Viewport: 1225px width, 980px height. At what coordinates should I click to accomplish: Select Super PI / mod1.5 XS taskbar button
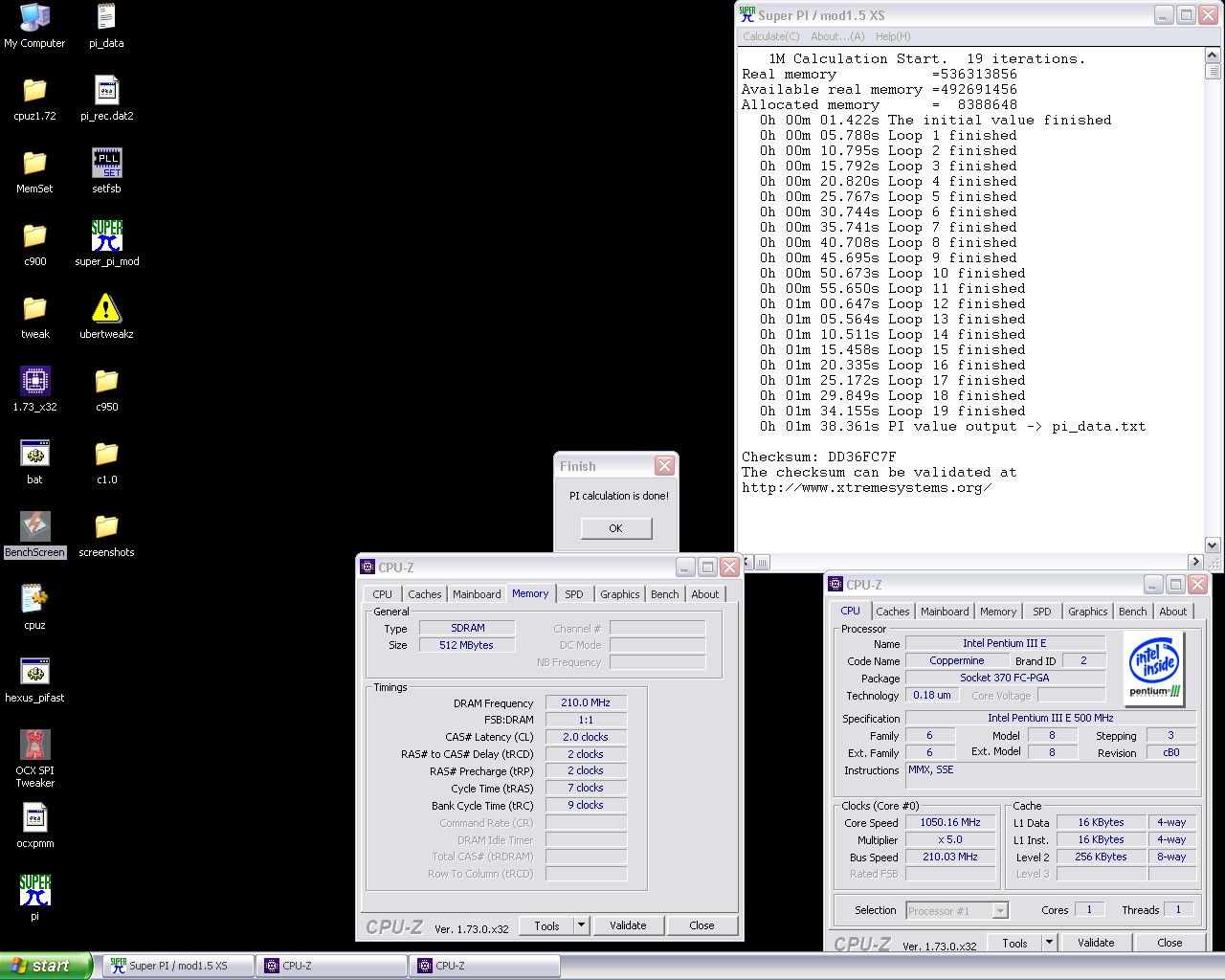179,966
